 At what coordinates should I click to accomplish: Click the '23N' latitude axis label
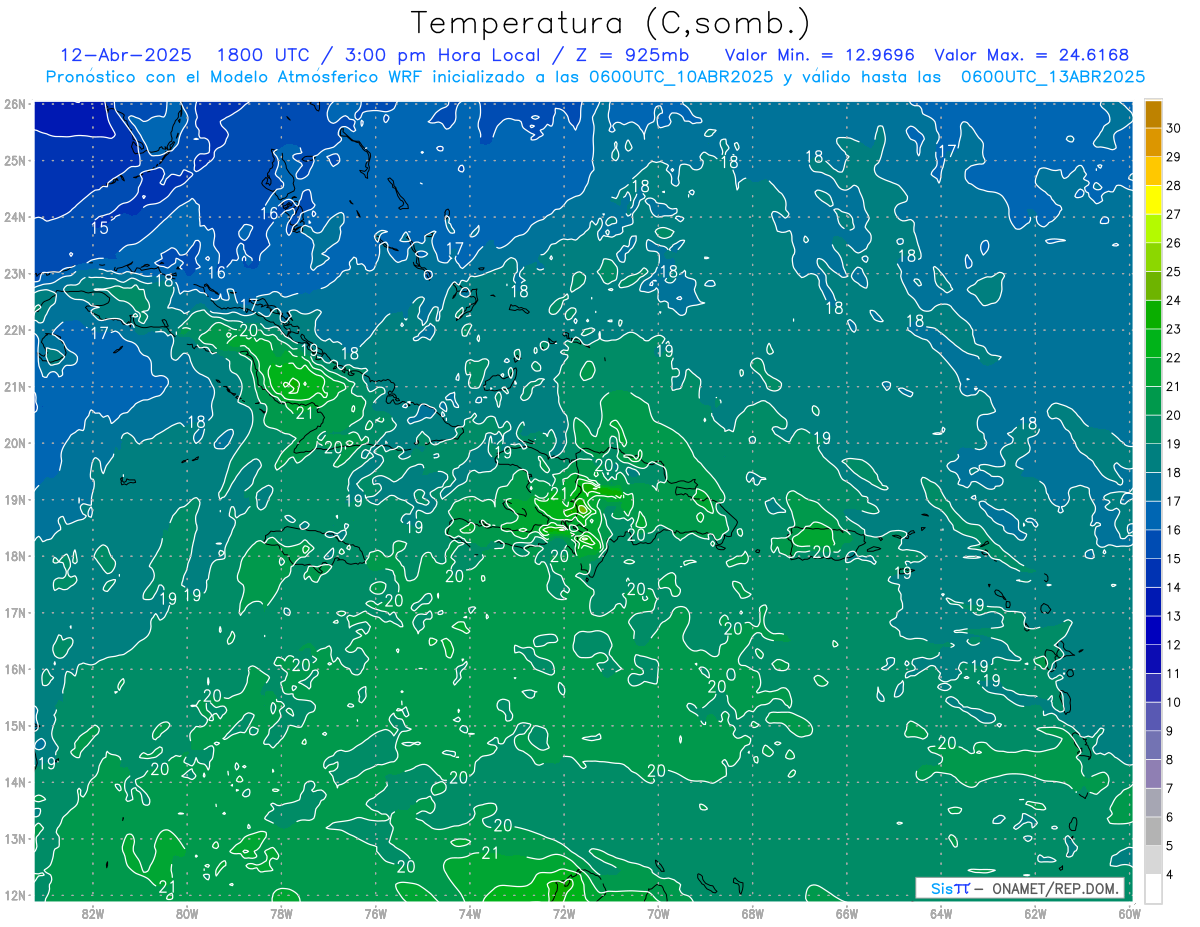(x=14, y=274)
